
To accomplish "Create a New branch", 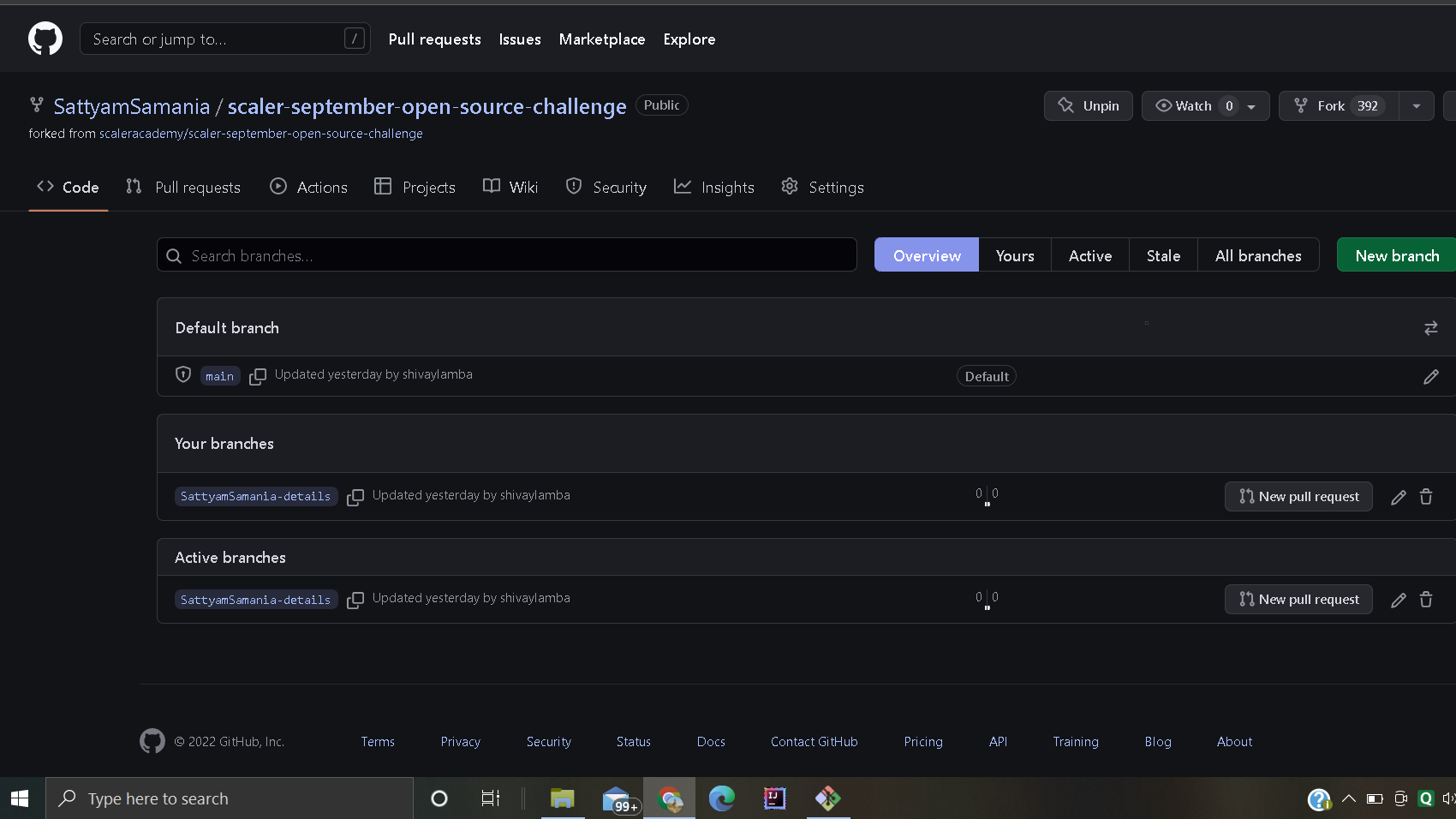I will 1397,255.
